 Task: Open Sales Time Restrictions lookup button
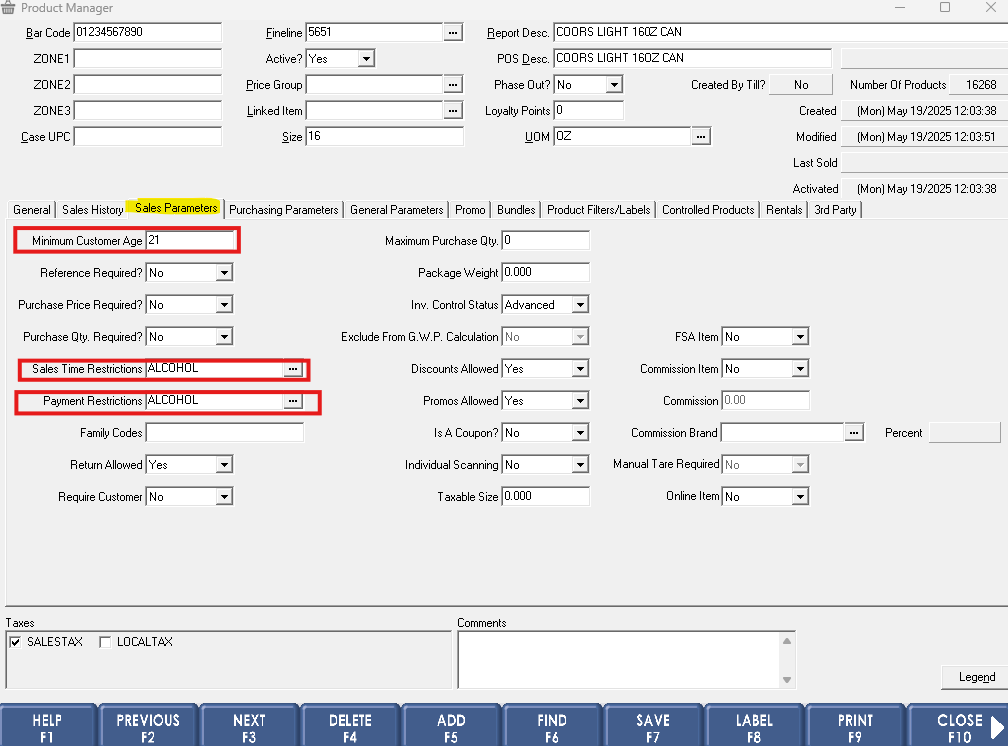[293, 368]
